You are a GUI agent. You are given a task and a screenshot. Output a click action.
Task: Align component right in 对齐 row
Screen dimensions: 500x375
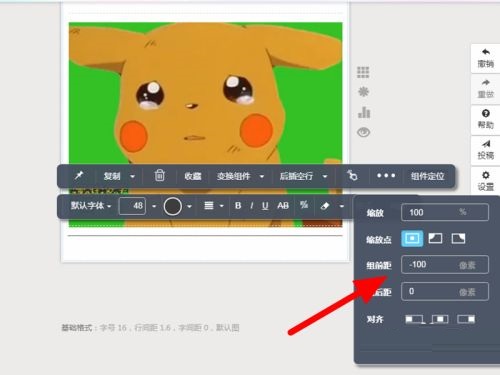click(466, 319)
